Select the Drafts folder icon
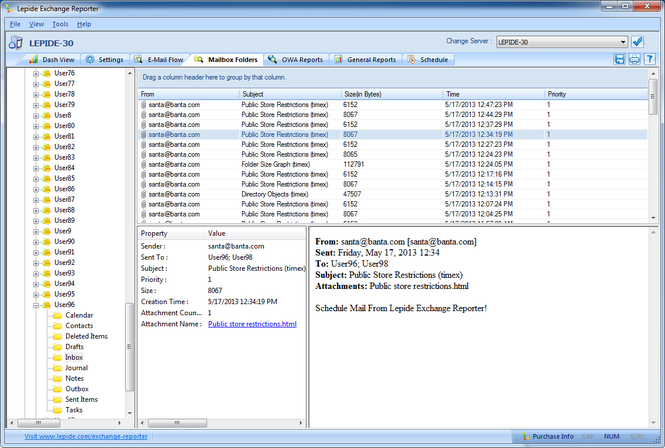Screen dimensions: 665x448 [x=57, y=347]
